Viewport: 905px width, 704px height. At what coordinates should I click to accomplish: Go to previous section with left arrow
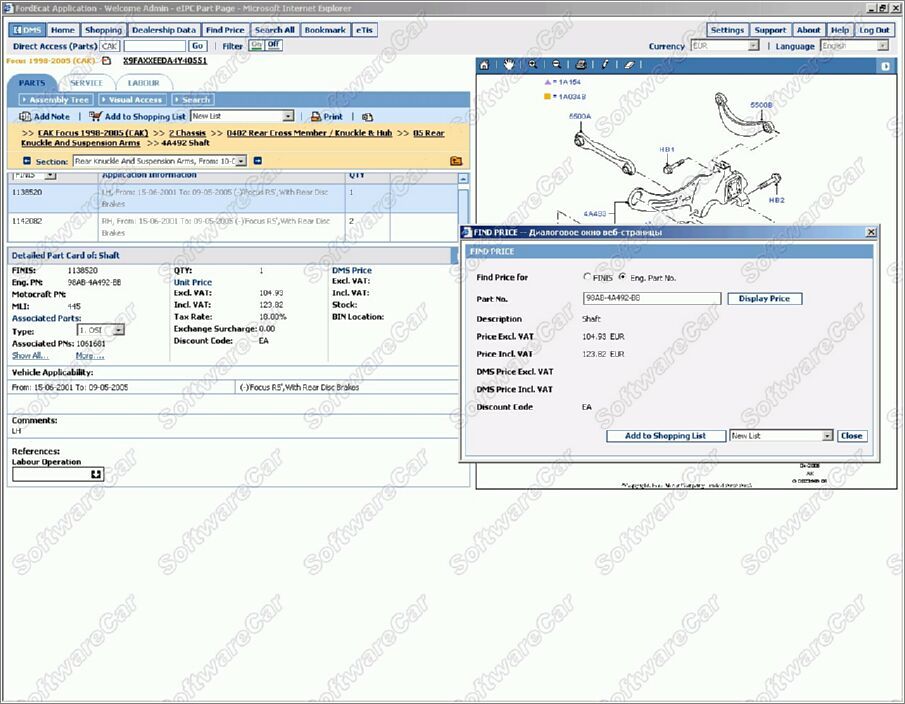(x=27, y=161)
